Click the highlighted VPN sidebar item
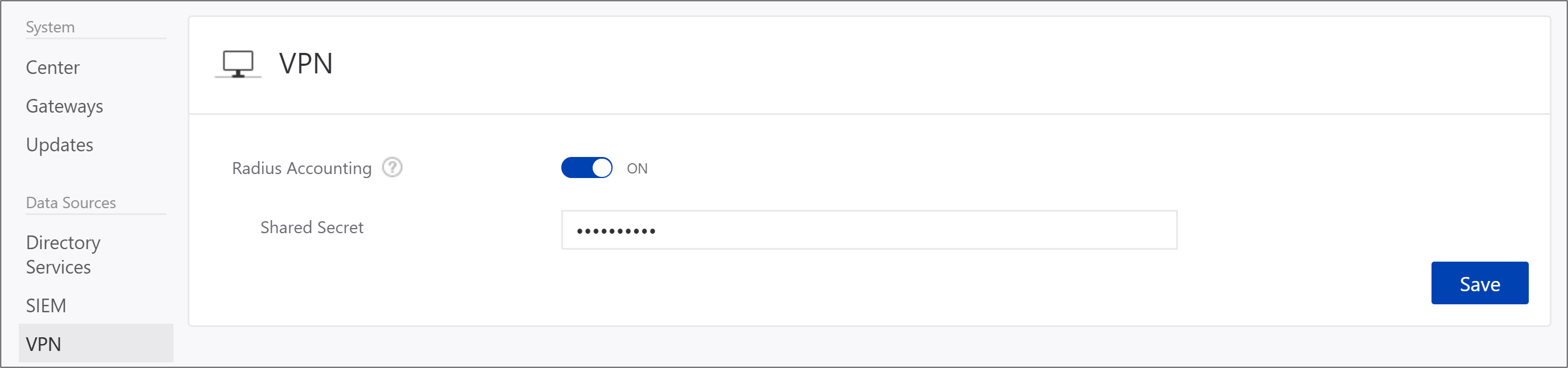Viewport: 1568px width, 368px height. [43, 344]
